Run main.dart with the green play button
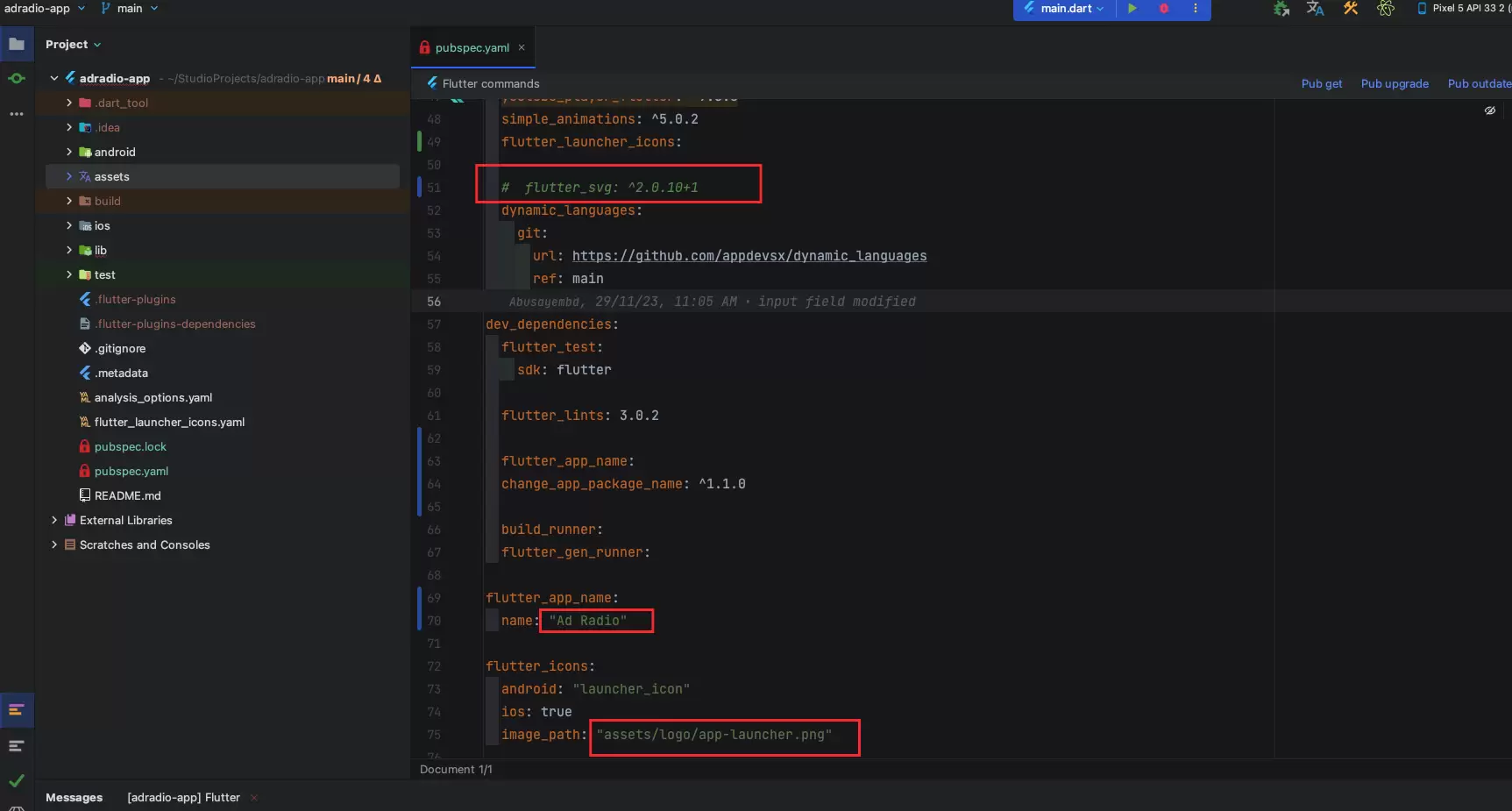The height and width of the screenshot is (811, 1512). click(1132, 9)
